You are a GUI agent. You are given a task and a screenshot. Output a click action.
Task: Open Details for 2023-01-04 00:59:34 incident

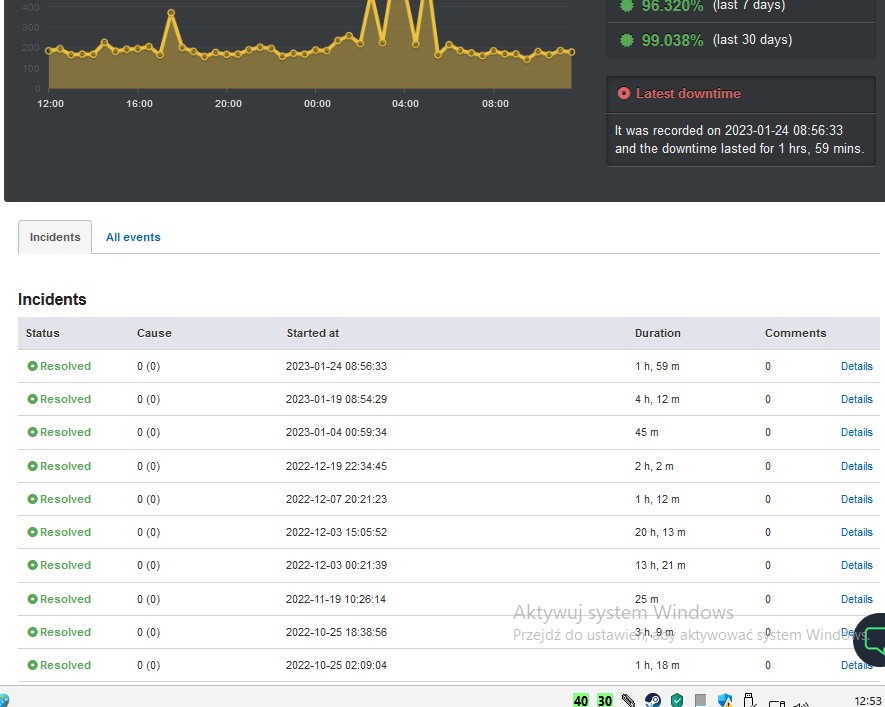856,432
